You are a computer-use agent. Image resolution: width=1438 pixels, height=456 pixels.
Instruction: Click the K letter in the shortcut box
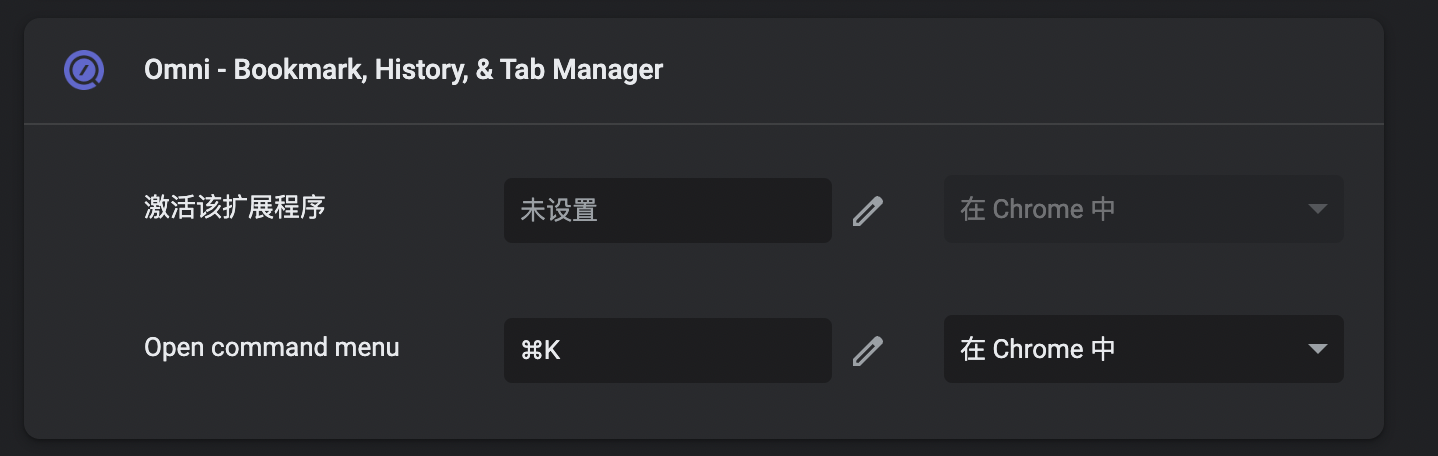[551, 350]
